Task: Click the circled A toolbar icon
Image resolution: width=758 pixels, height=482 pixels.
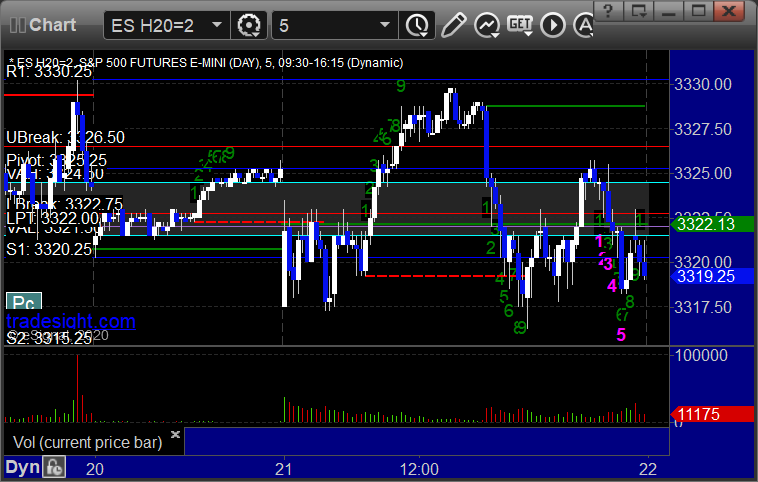Action: [x=583, y=25]
